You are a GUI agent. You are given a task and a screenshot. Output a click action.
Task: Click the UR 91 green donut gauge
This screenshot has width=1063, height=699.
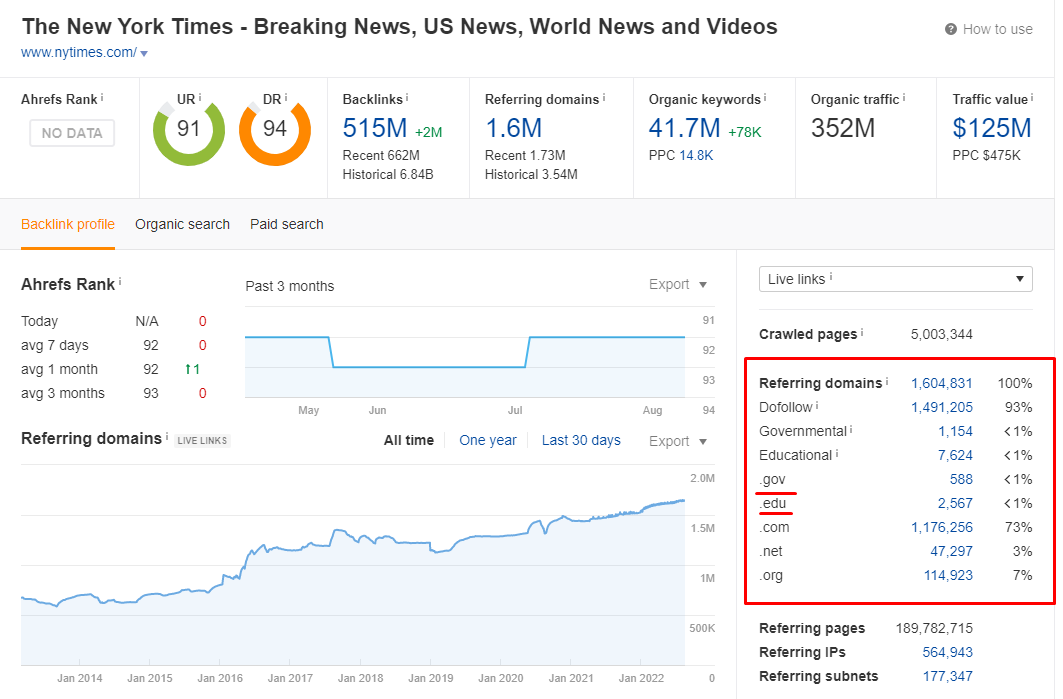(x=188, y=131)
